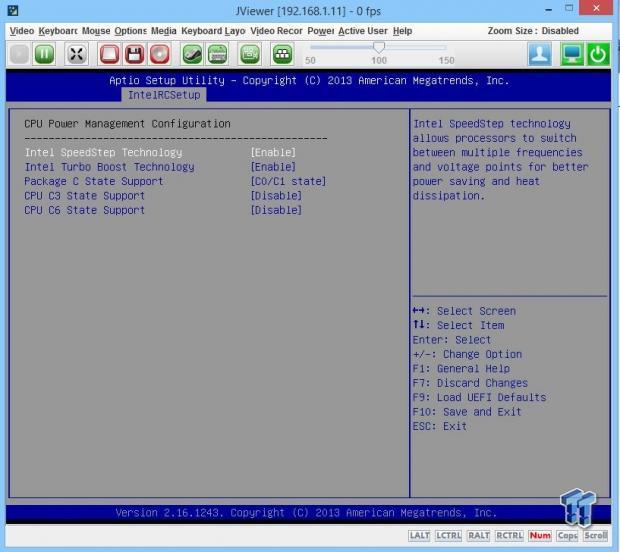
Task: Open the Media menu
Action: click(164, 31)
